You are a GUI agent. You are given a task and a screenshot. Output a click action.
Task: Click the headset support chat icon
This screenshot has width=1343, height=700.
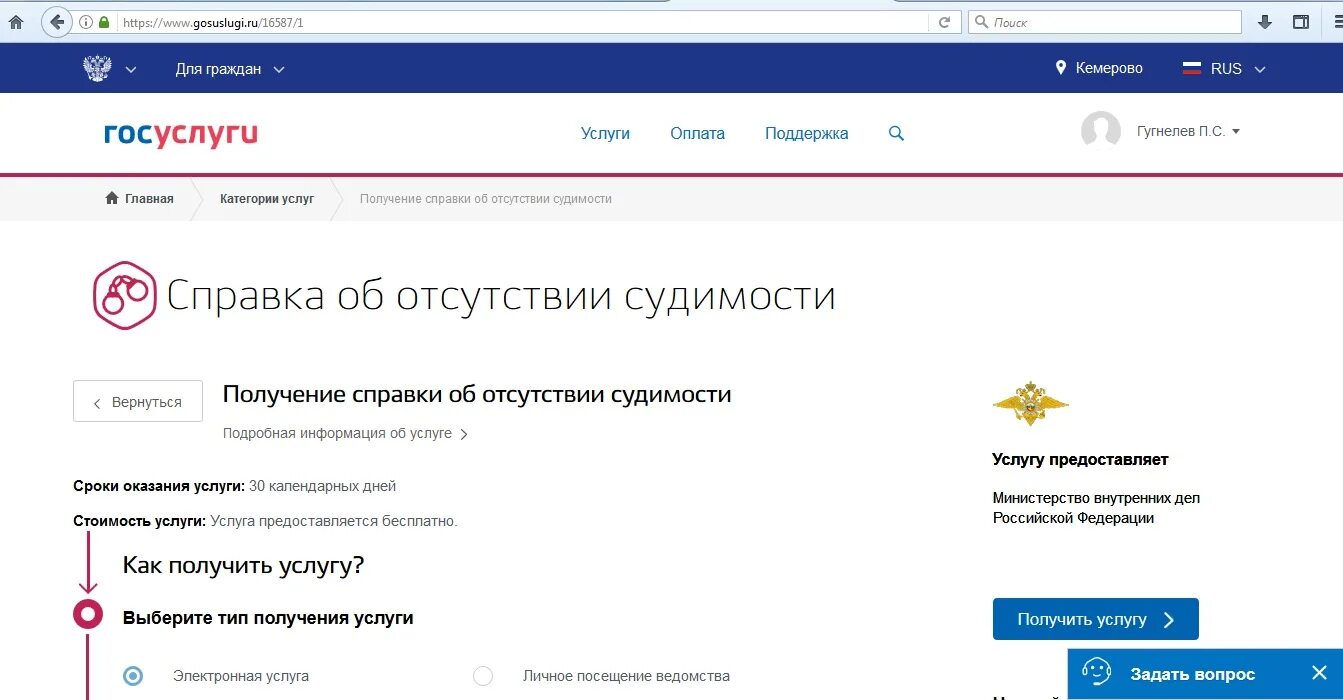(1097, 673)
